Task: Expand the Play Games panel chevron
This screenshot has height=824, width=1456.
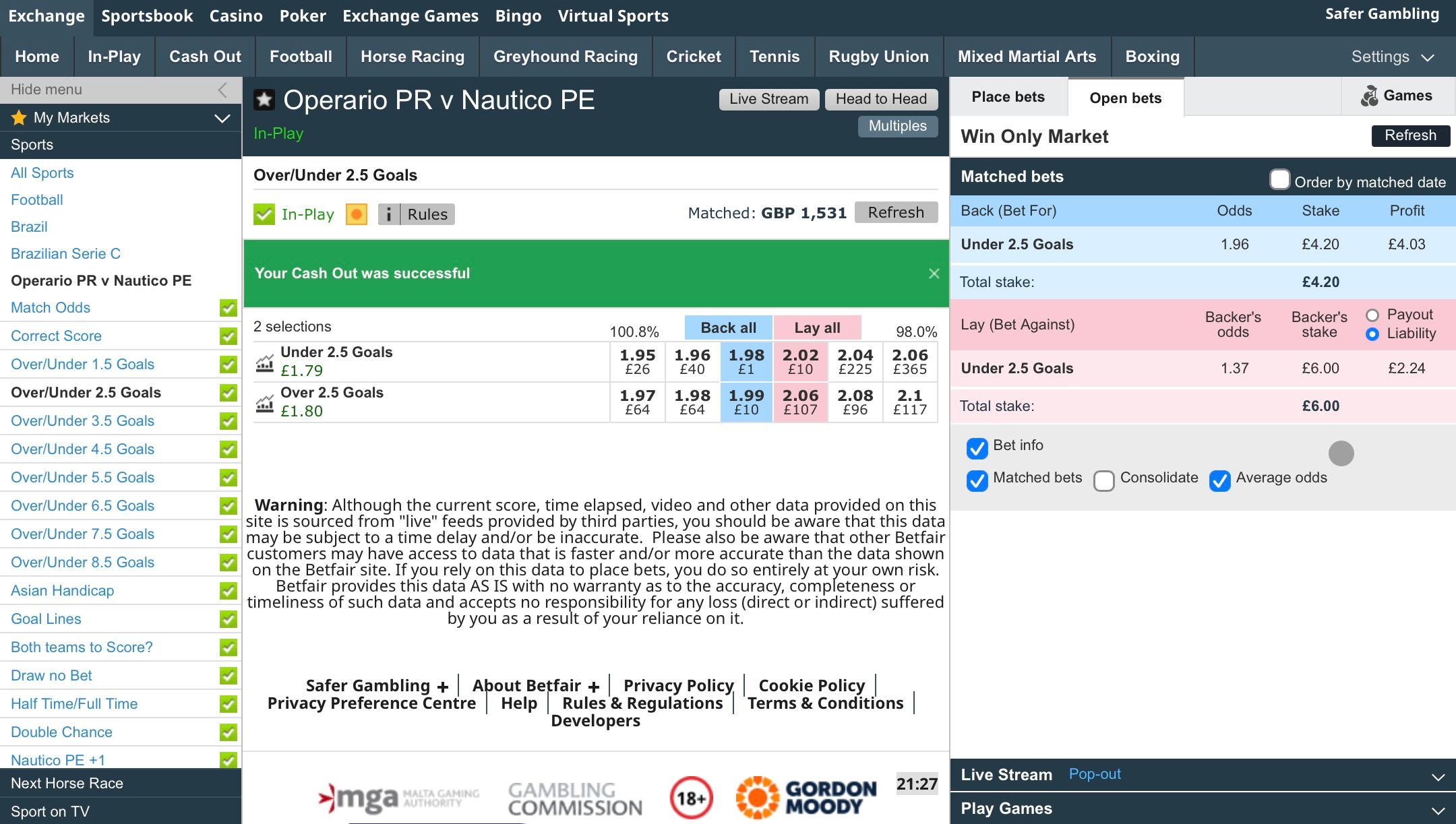Action: tap(1438, 810)
